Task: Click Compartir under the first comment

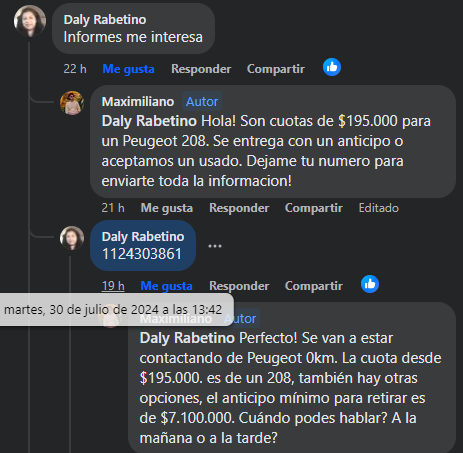Action: point(276,69)
